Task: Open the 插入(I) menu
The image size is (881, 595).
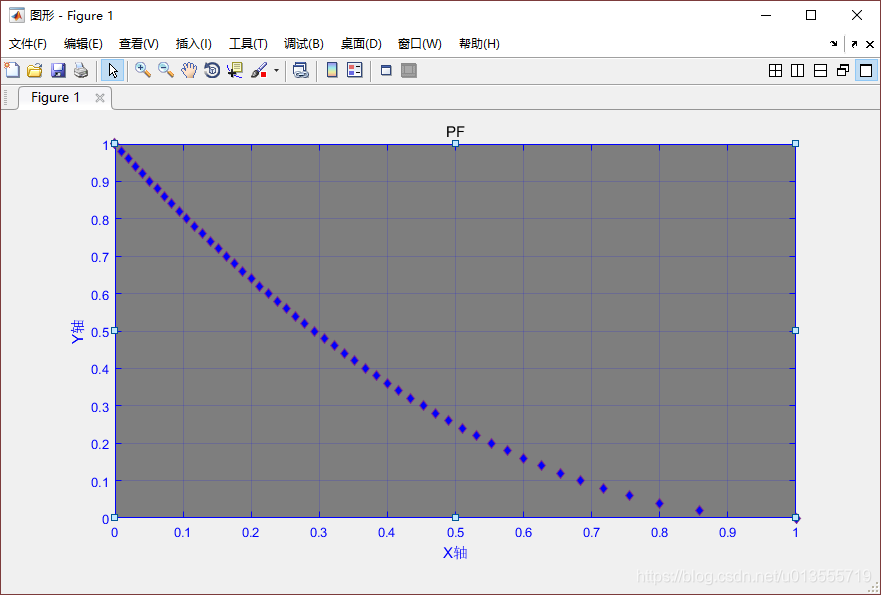Action: coord(193,44)
